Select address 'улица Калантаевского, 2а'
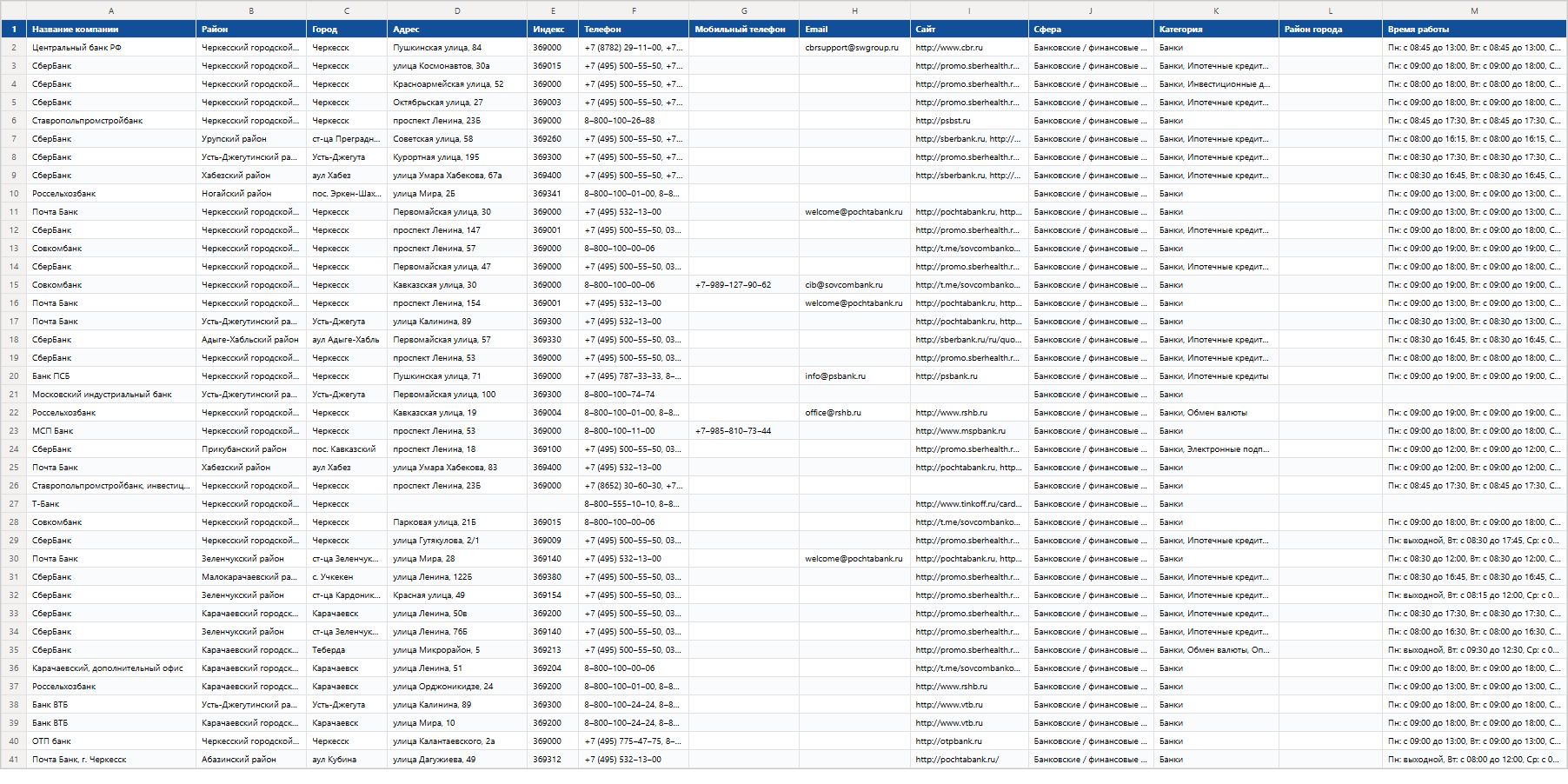Image resolution: width=1568 pixels, height=784 pixels. pyautogui.click(x=457, y=741)
